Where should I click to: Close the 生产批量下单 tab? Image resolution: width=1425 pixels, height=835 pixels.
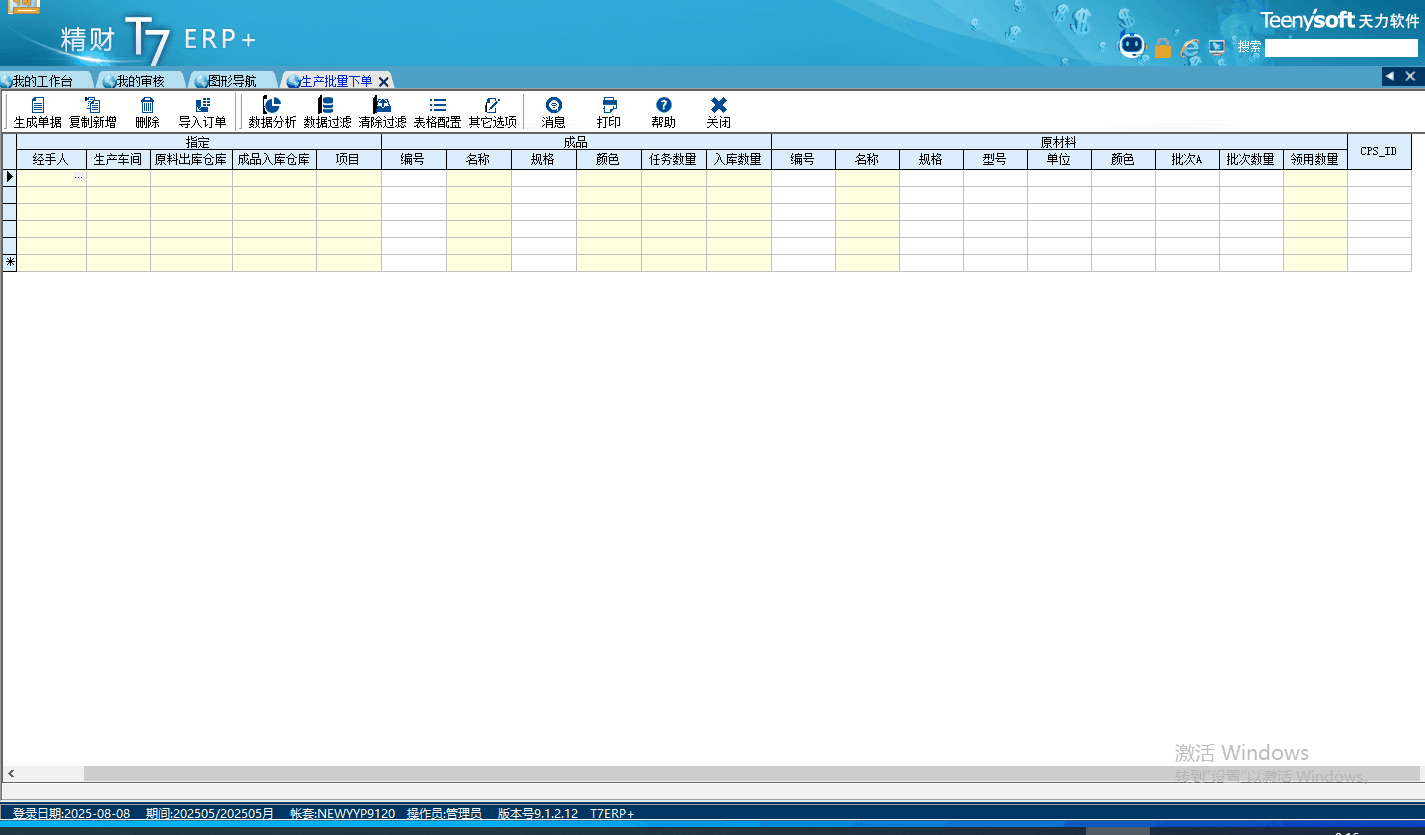[x=383, y=82]
